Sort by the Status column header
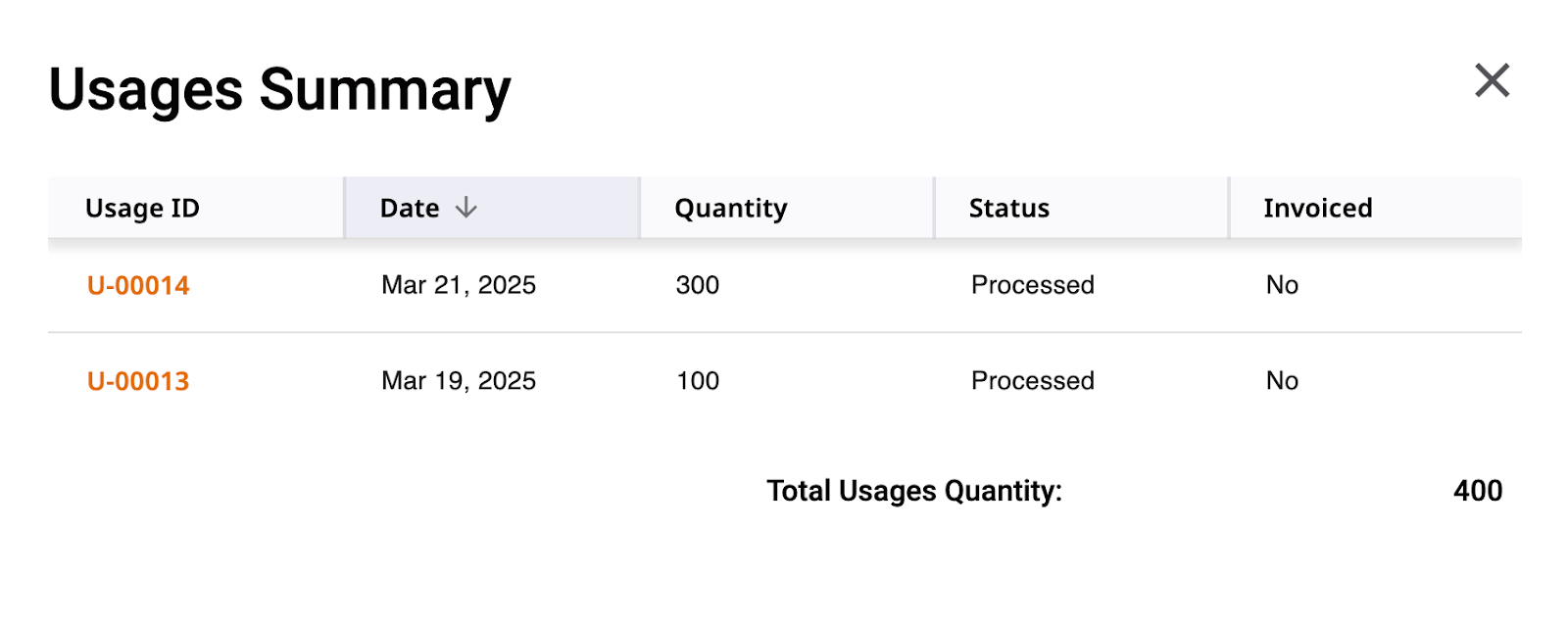 [x=1082, y=208]
